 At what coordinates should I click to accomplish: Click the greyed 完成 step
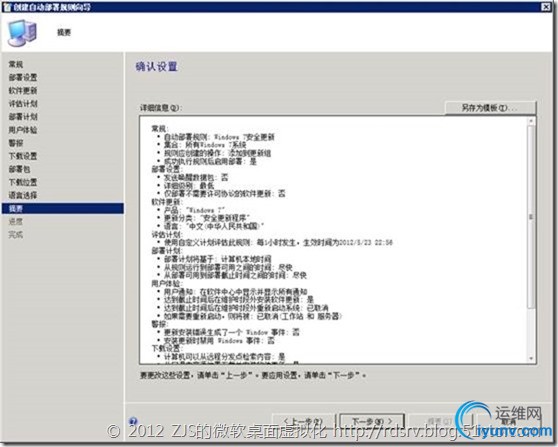(x=16, y=235)
